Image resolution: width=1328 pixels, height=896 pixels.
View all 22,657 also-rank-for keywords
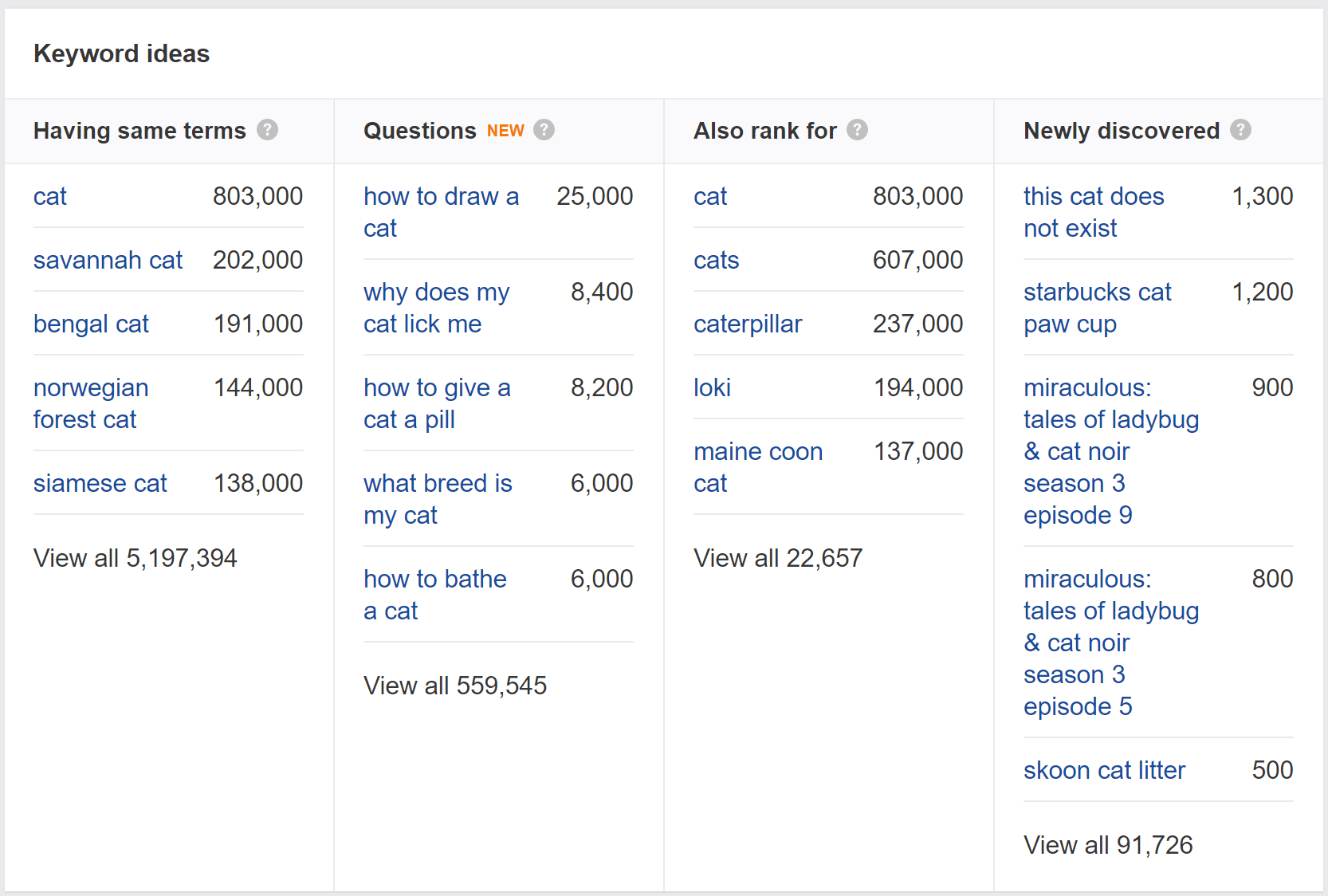pyautogui.click(x=777, y=558)
